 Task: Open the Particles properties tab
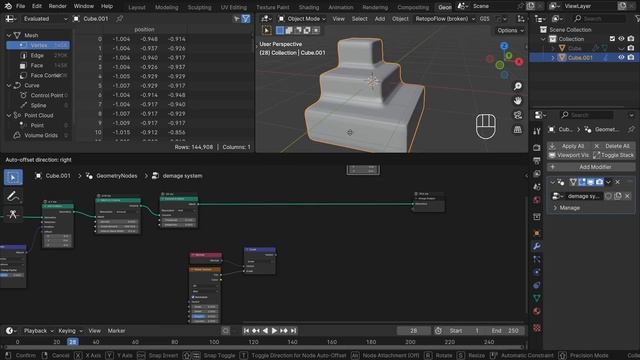pos(537,259)
